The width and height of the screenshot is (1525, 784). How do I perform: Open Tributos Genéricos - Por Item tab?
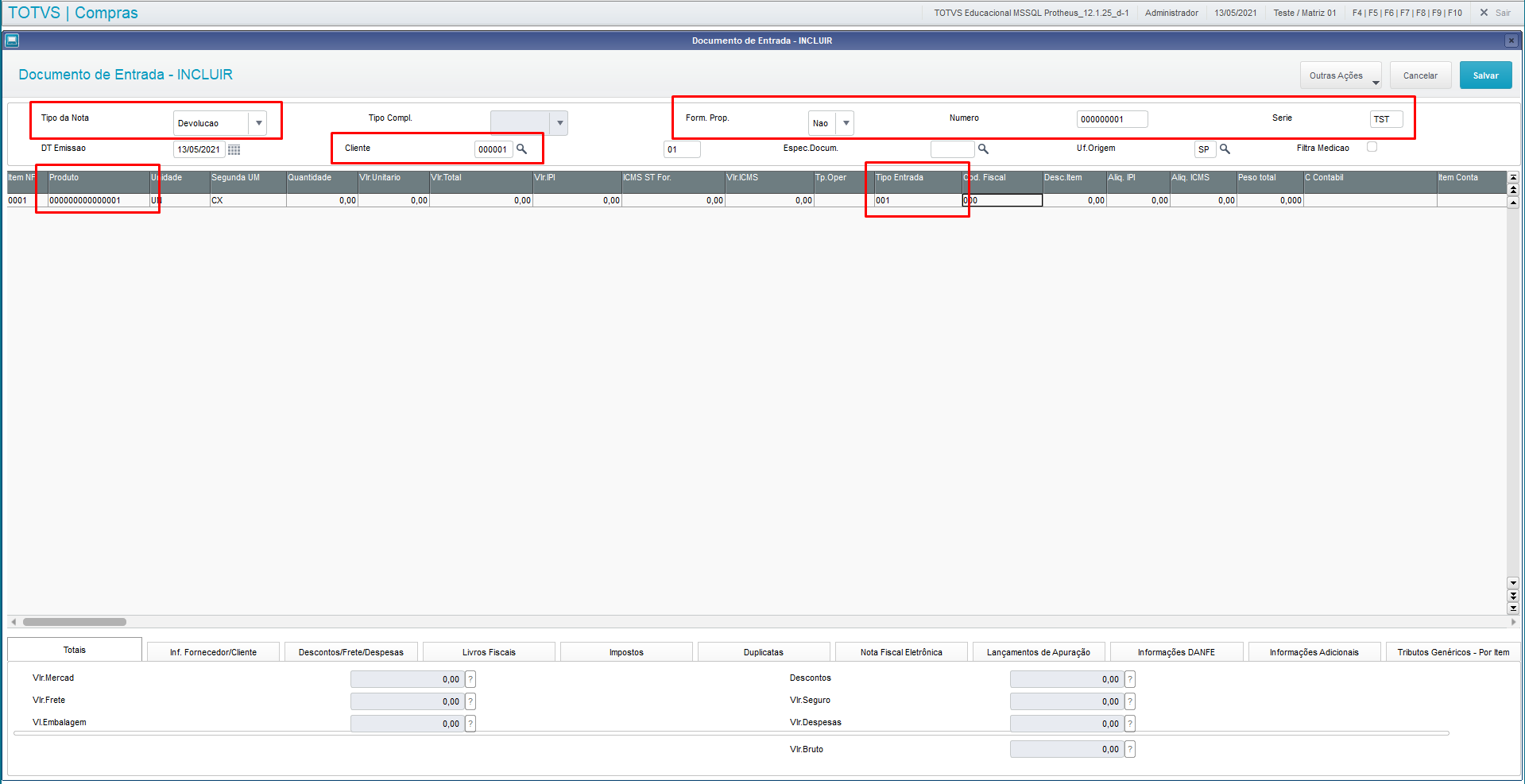click(1453, 652)
